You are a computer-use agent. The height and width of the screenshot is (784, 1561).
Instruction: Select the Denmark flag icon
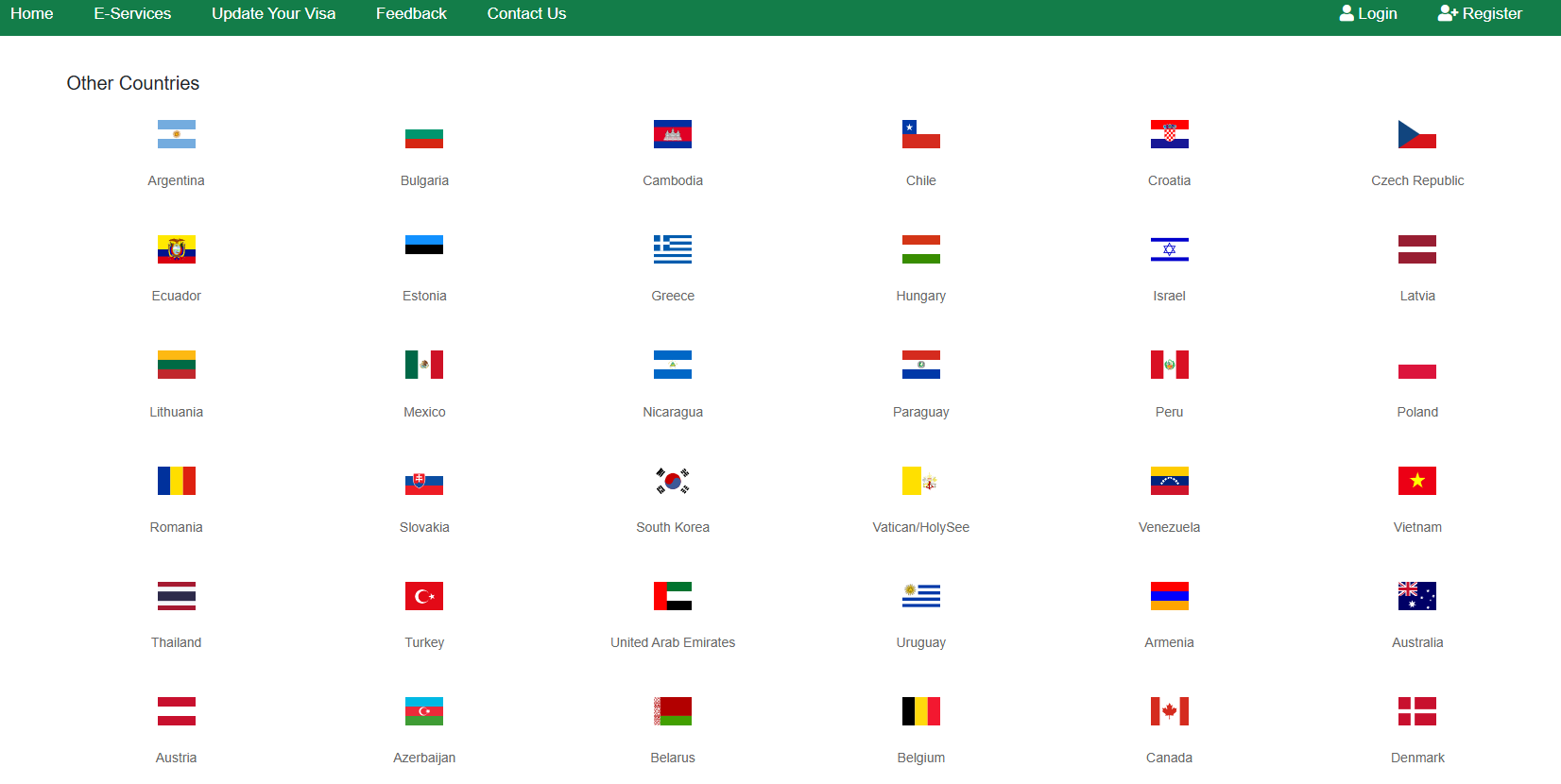(x=1417, y=711)
